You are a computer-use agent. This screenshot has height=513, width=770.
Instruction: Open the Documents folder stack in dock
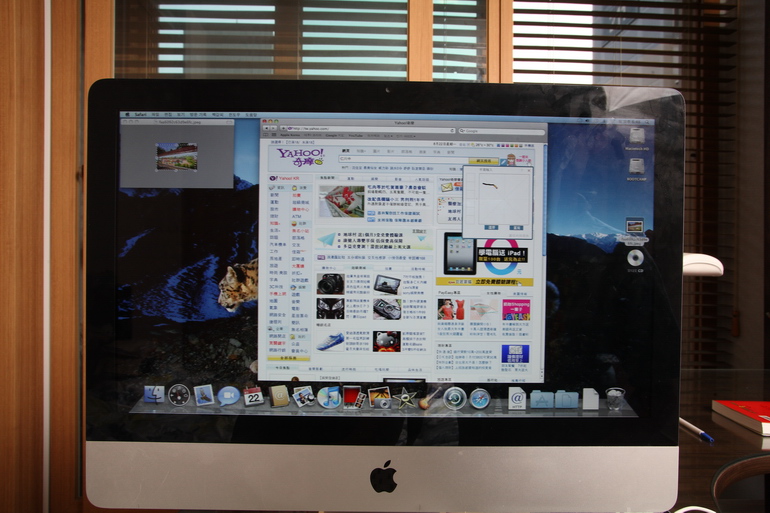pyautogui.click(x=567, y=400)
